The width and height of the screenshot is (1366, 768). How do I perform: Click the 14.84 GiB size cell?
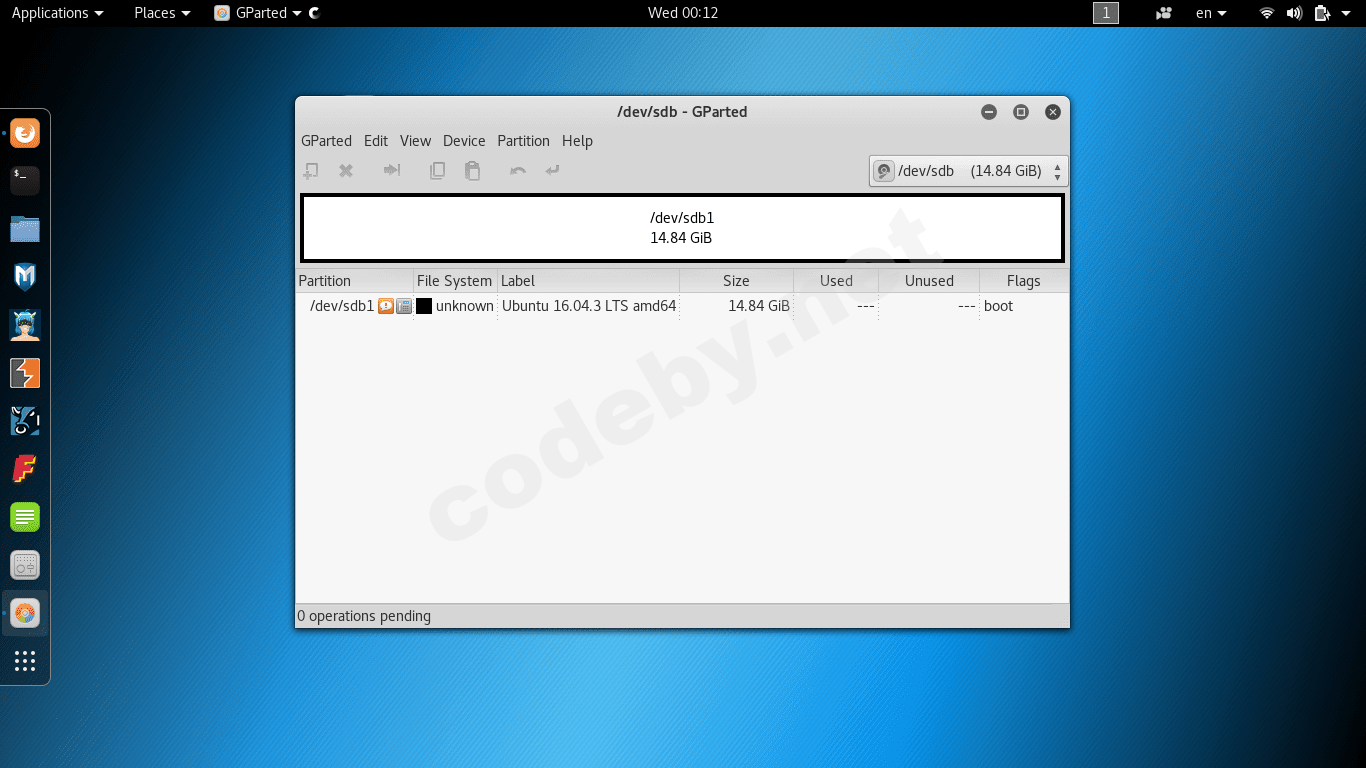coord(759,306)
